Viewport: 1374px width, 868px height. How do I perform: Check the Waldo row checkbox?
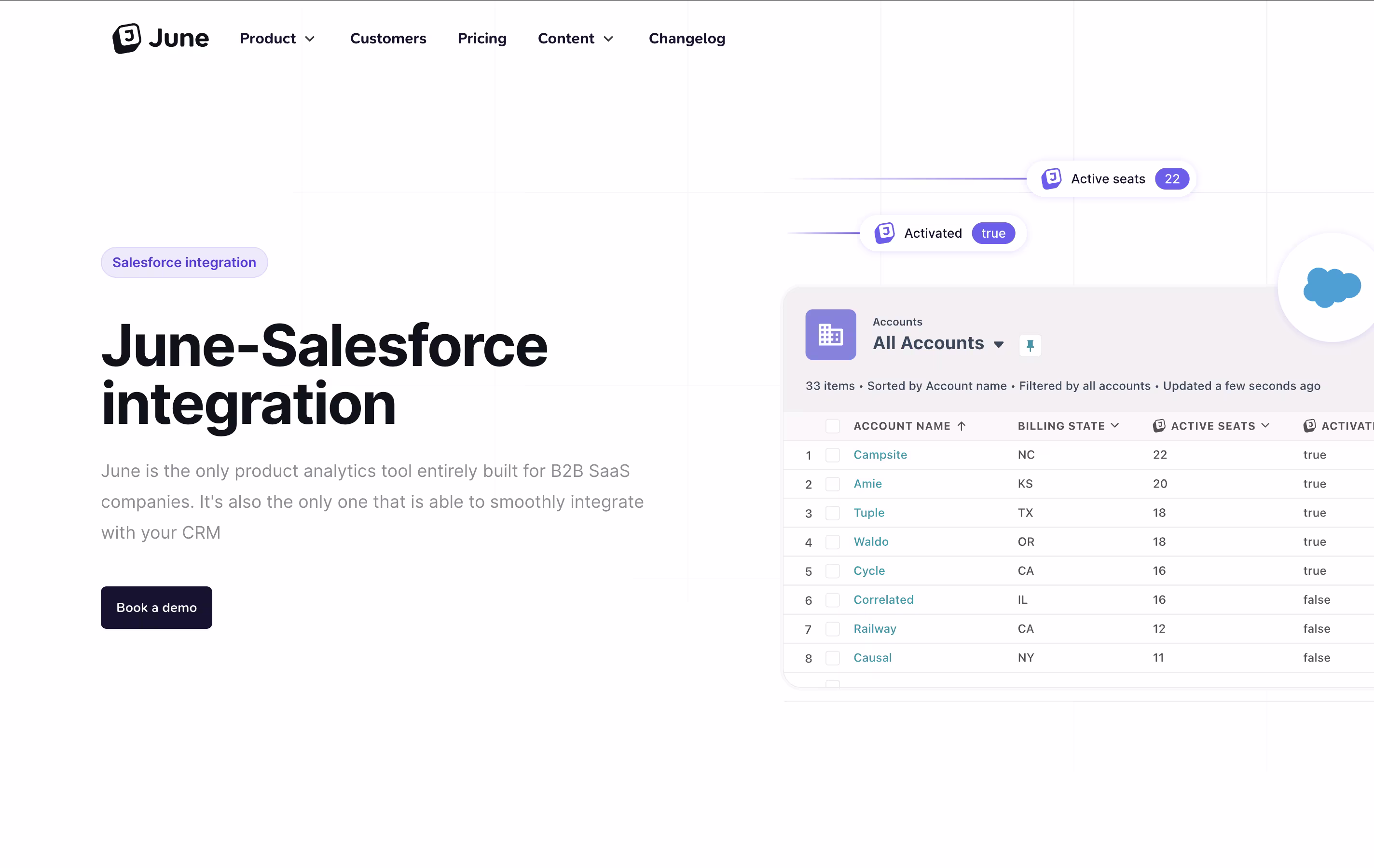(833, 542)
